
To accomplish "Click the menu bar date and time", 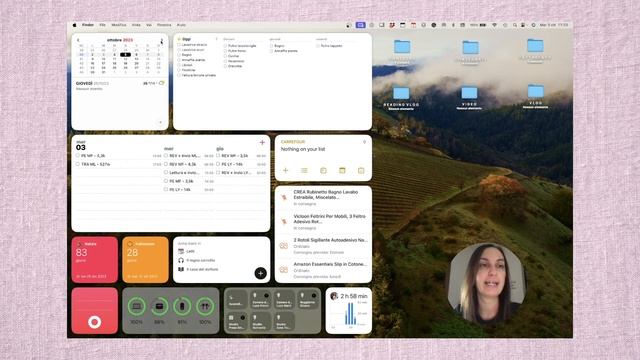I will (554, 25).
